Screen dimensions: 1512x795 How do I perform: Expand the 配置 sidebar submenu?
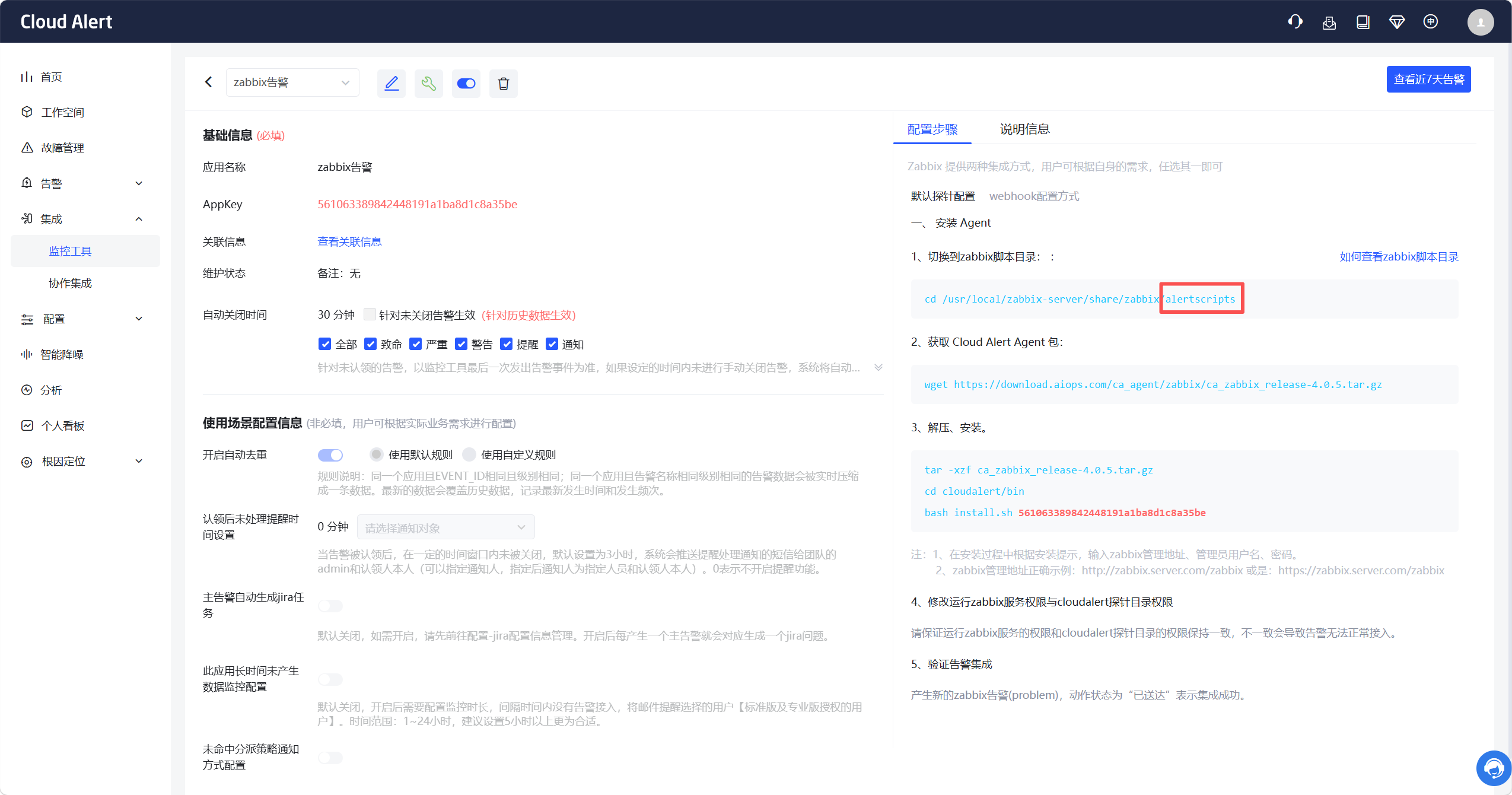139,319
